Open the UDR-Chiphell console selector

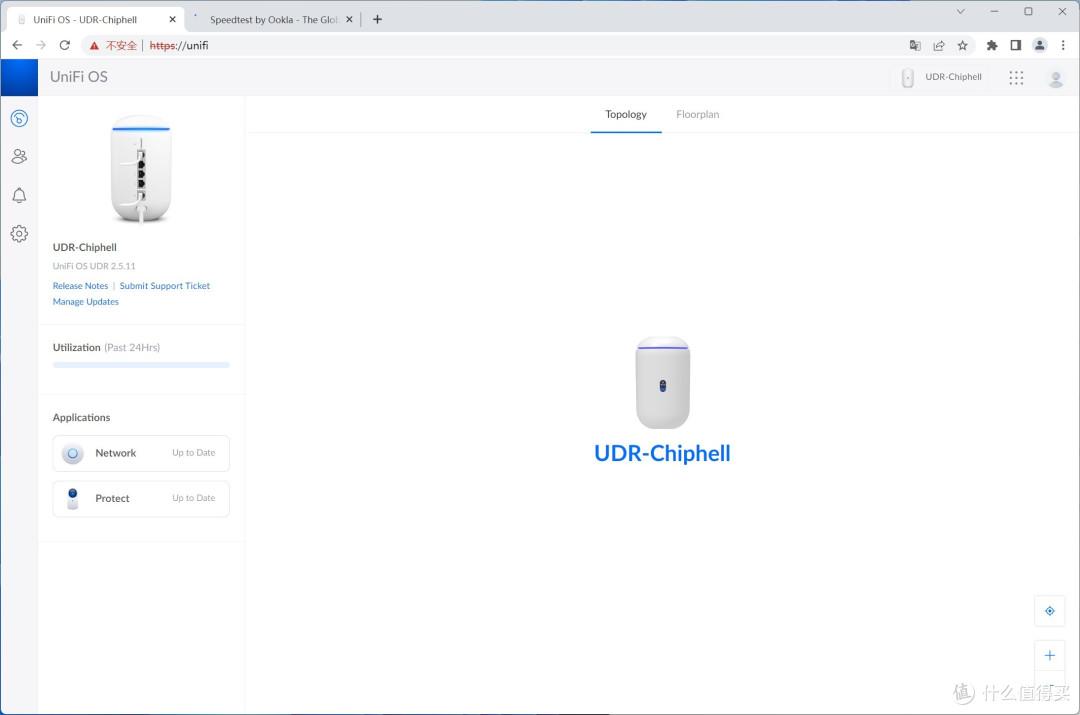[x=940, y=77]
